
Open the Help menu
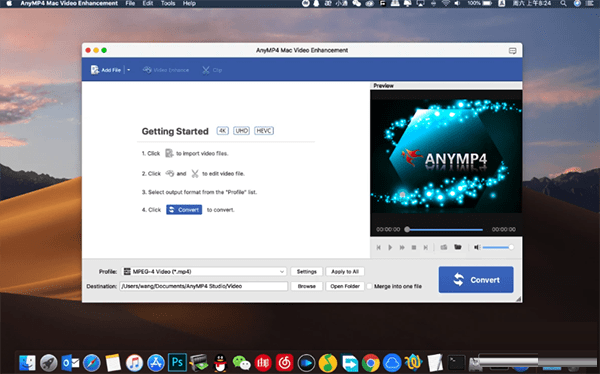point(189,3)
